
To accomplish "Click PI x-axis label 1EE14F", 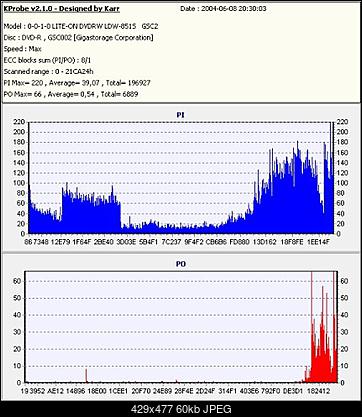I will (x=318, y=242).
